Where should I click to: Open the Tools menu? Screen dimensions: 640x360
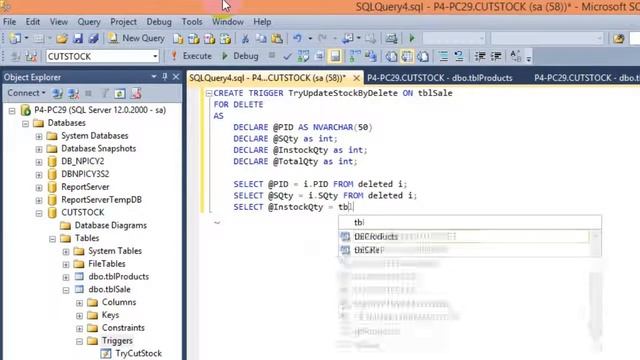pyautogui.click(x=192, y=22)
